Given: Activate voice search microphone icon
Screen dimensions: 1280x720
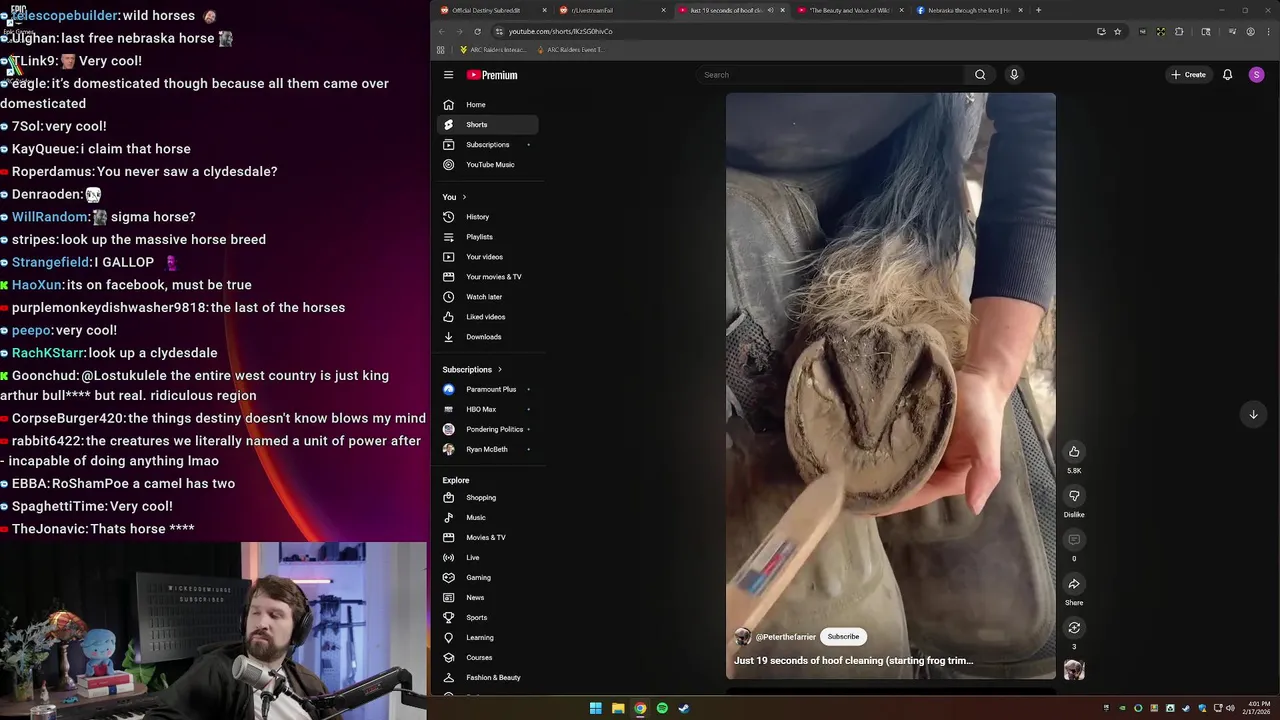Looking at the screenshot, I should point(1014,75).
